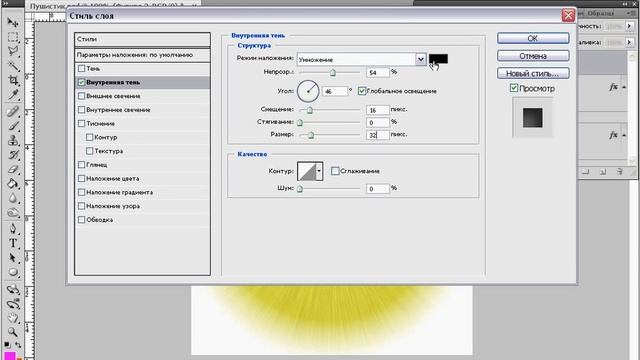The width and height of the screenshot is (640, 360).
Task: Click the Отмена cancel button
Action: [533, 56]
